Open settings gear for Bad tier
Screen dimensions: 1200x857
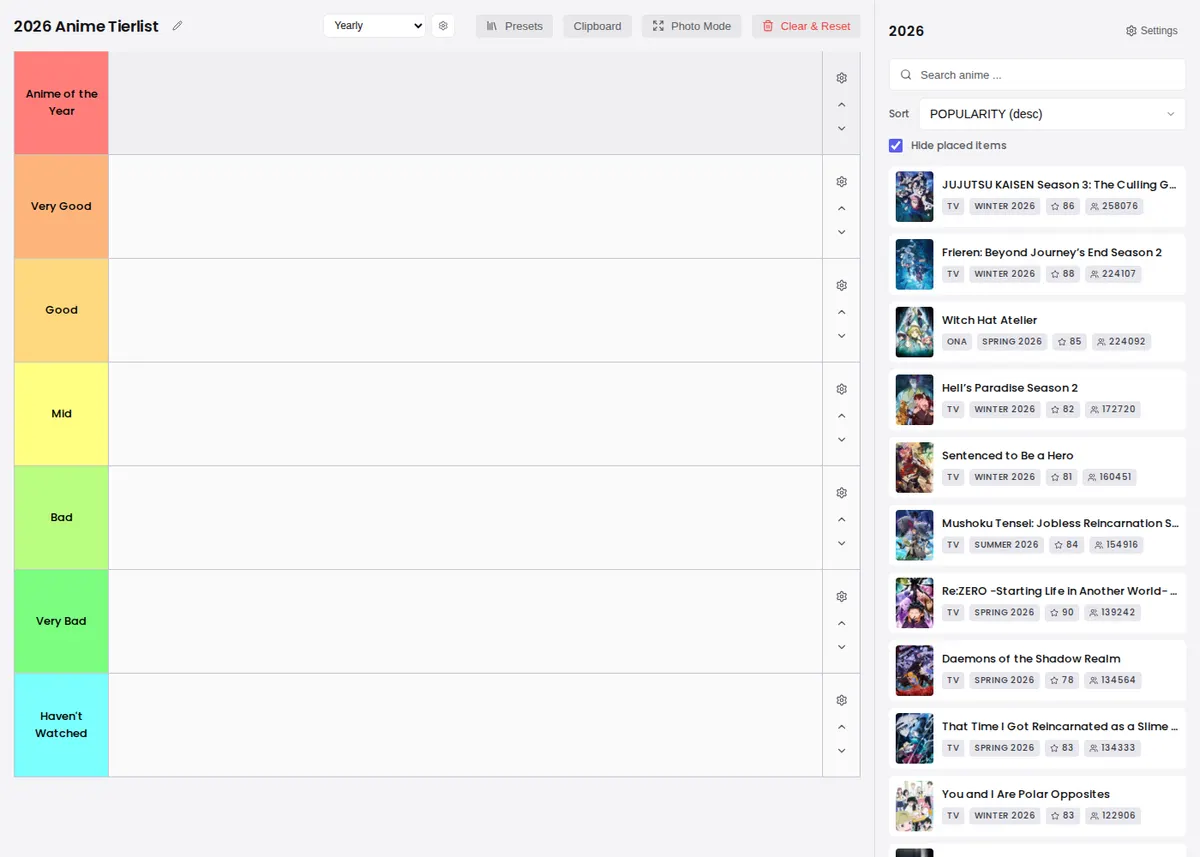841,493
